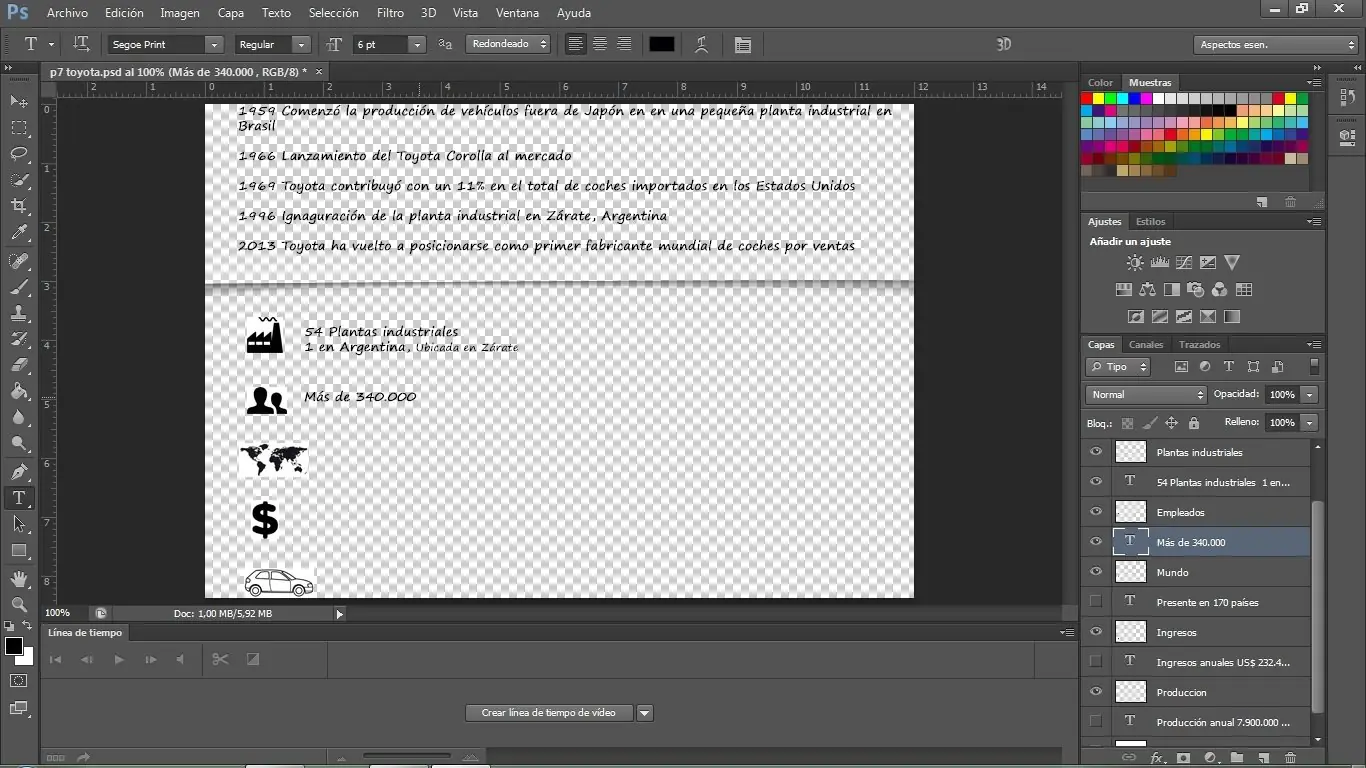The image size is (1366, 768).
Task: Select the Mundo layer name
Action: (1173, 572)
